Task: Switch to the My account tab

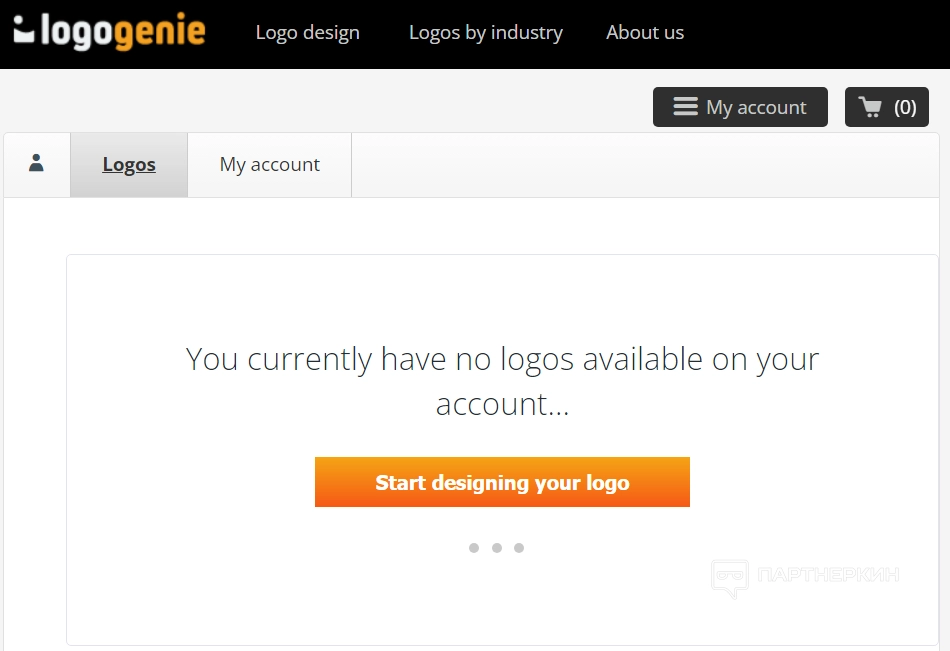Action: click(x=270, y=165)
